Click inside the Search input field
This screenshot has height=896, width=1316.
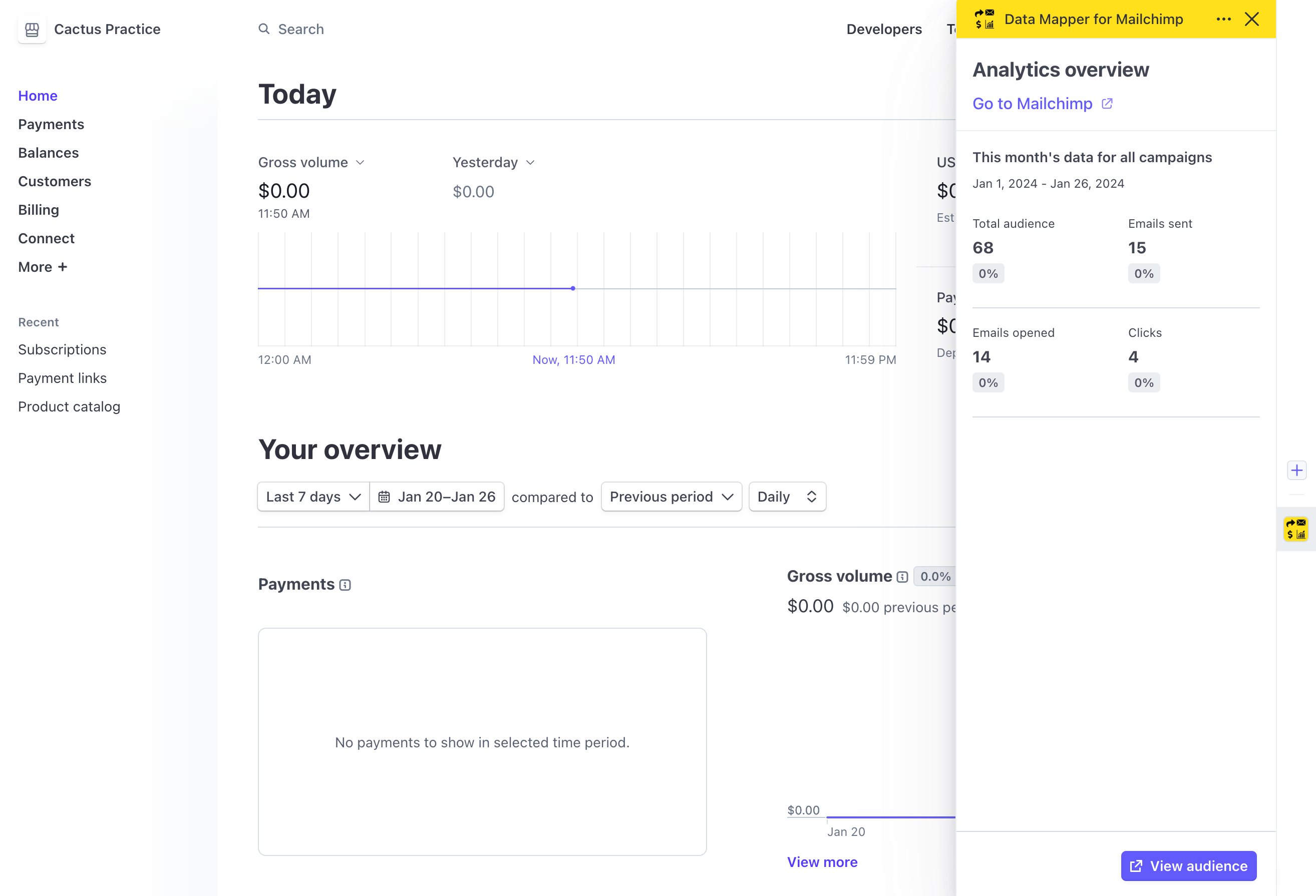317,29
